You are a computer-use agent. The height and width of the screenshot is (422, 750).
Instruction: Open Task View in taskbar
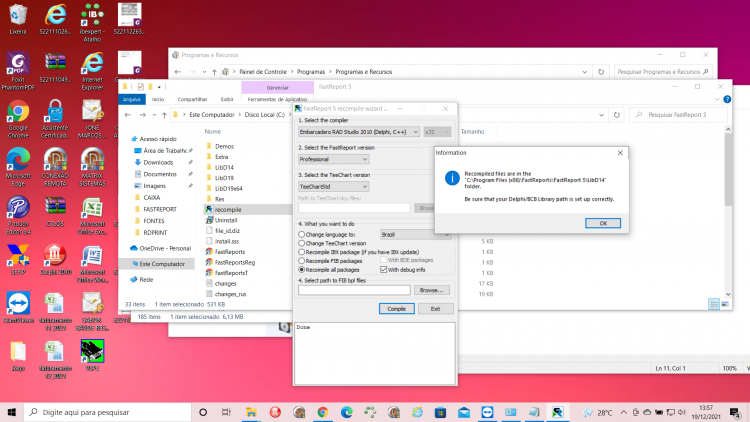[x=226, y=412]
